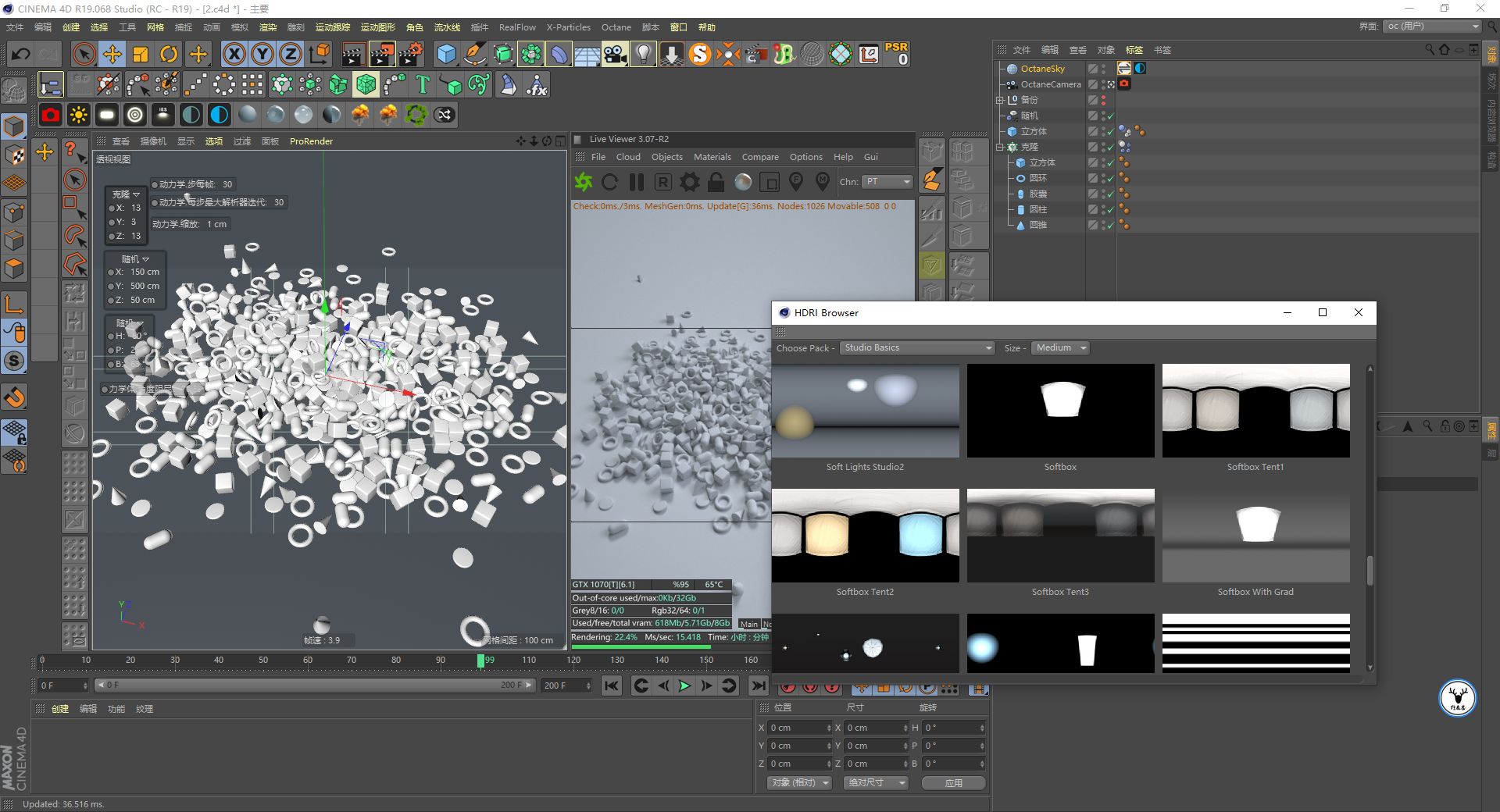Open the 绝对尺寸 size mode dropdown

(877, 782)
